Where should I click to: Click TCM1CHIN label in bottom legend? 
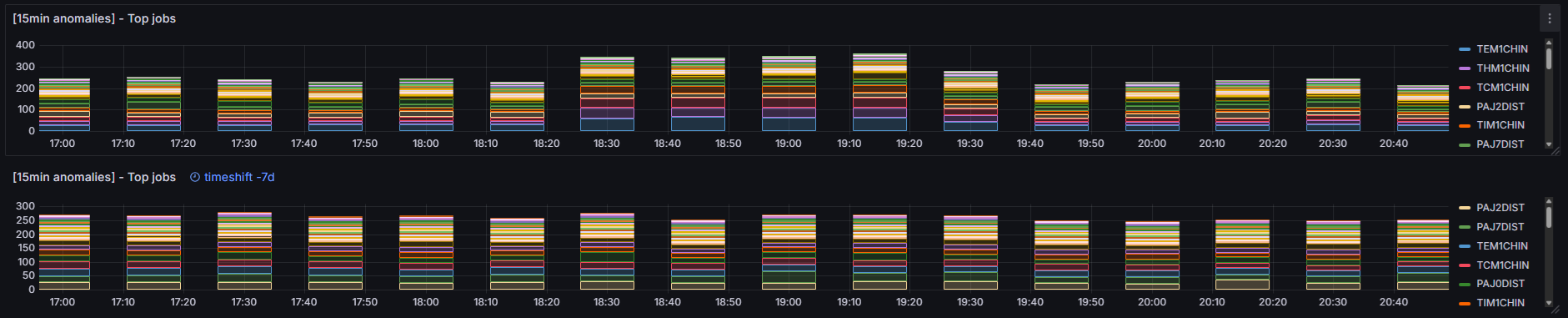coord(1502,265)
